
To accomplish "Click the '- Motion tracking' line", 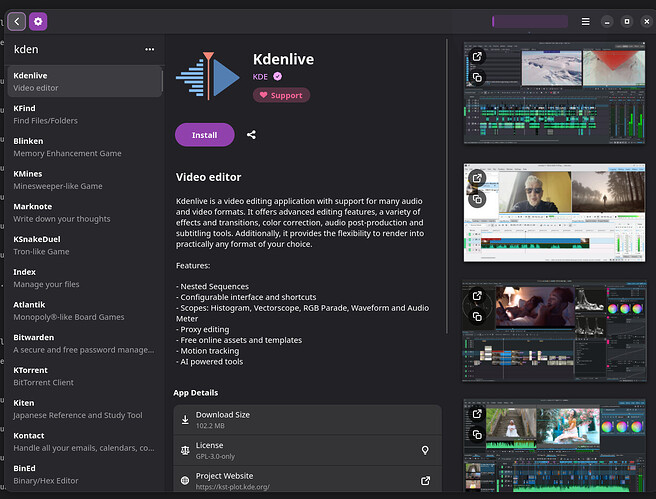I will pos(208,351).
